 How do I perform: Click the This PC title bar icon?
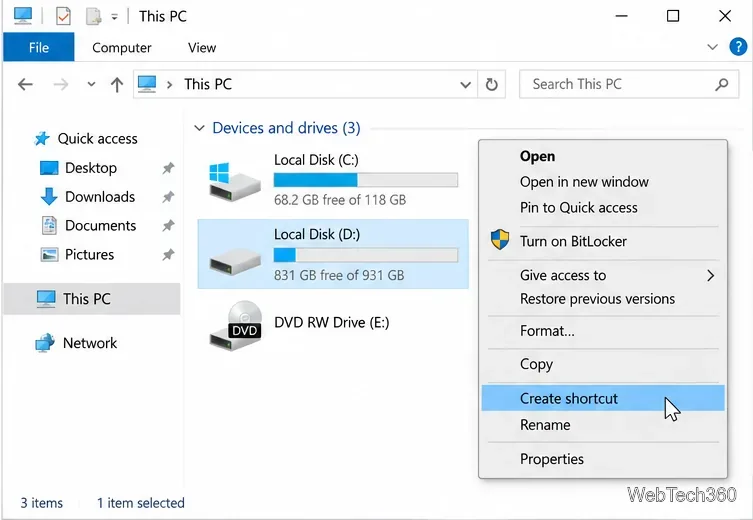(23, 16)
